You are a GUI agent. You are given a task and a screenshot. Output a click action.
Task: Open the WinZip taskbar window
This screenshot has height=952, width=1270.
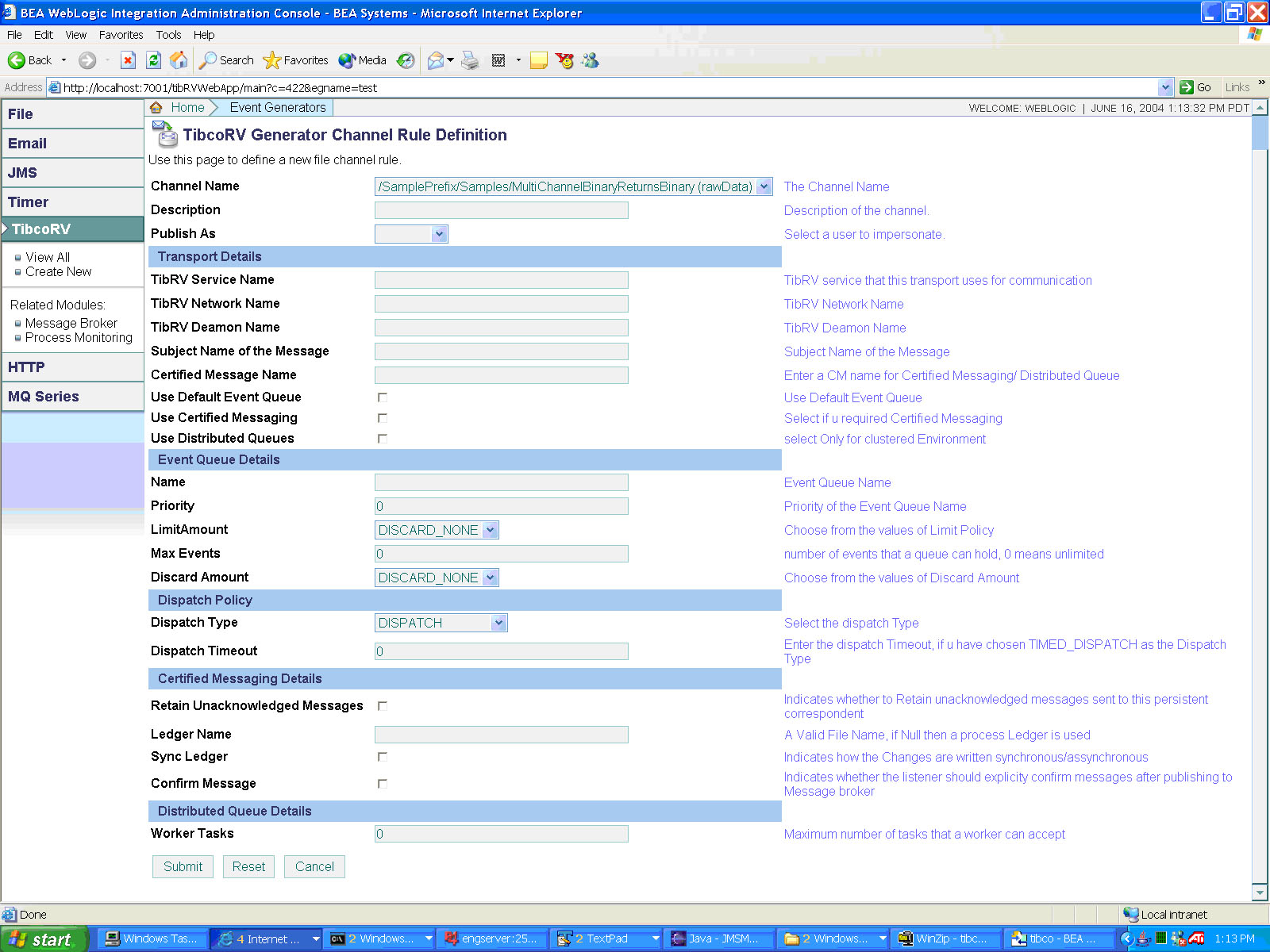[945, 939]
